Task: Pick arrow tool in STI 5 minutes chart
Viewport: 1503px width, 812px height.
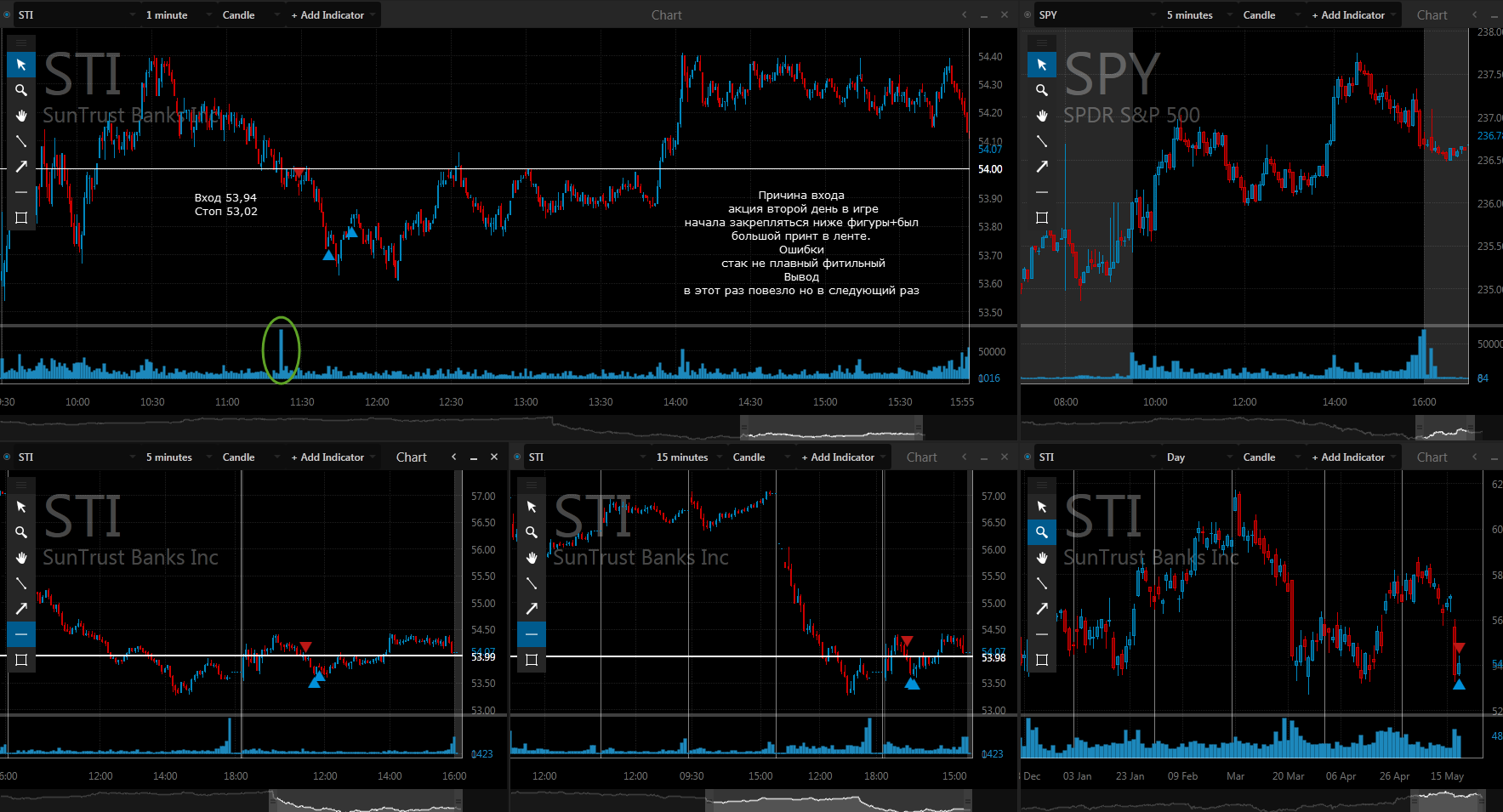Action: [21, 609]
